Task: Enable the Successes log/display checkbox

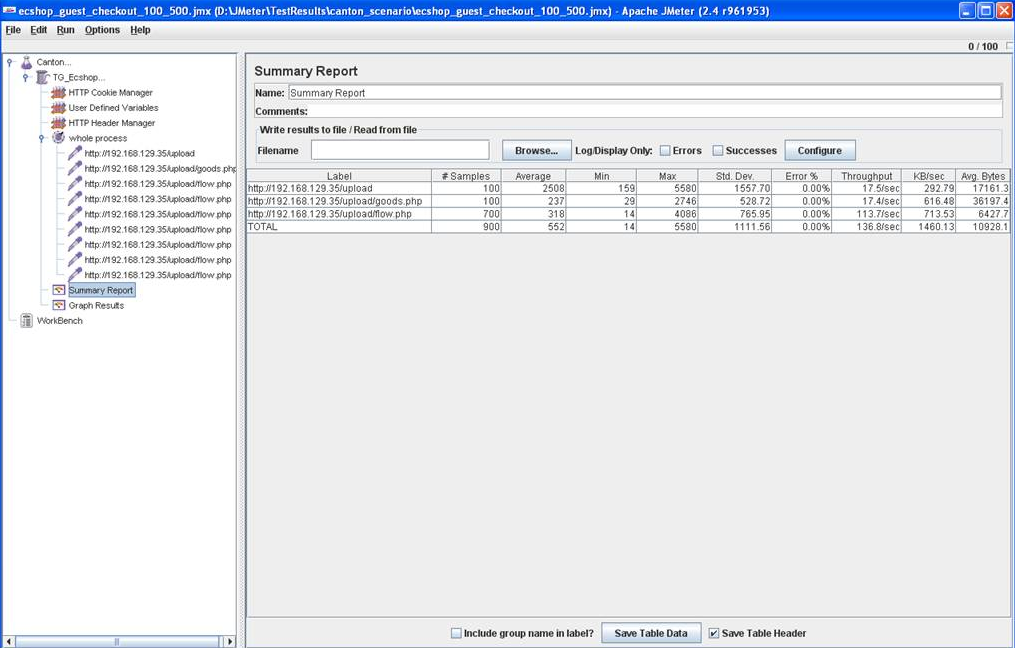Action: [718, 150]
